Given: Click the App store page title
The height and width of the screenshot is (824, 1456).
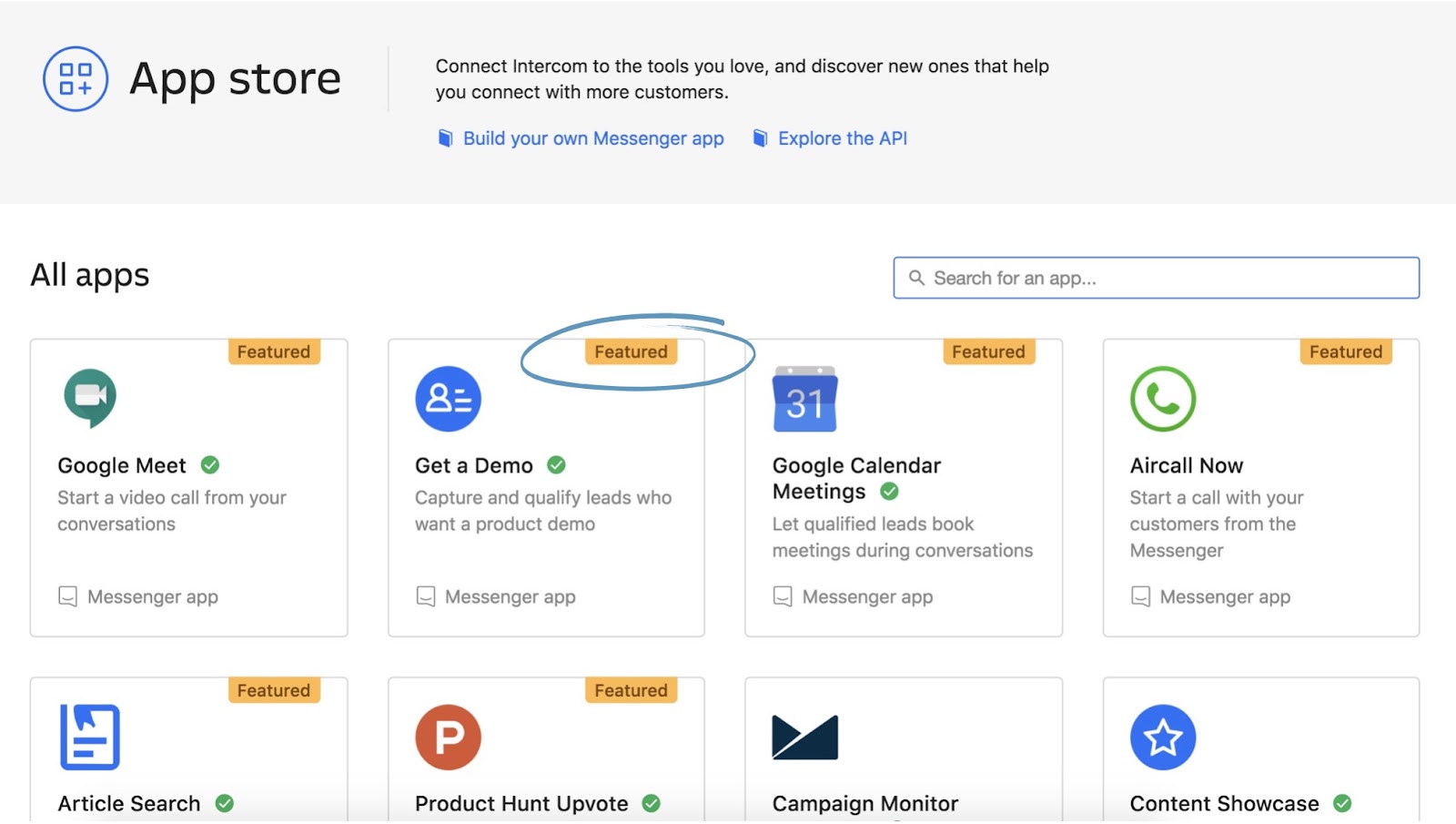Looking at the screenshot, I should pos(235,79).
